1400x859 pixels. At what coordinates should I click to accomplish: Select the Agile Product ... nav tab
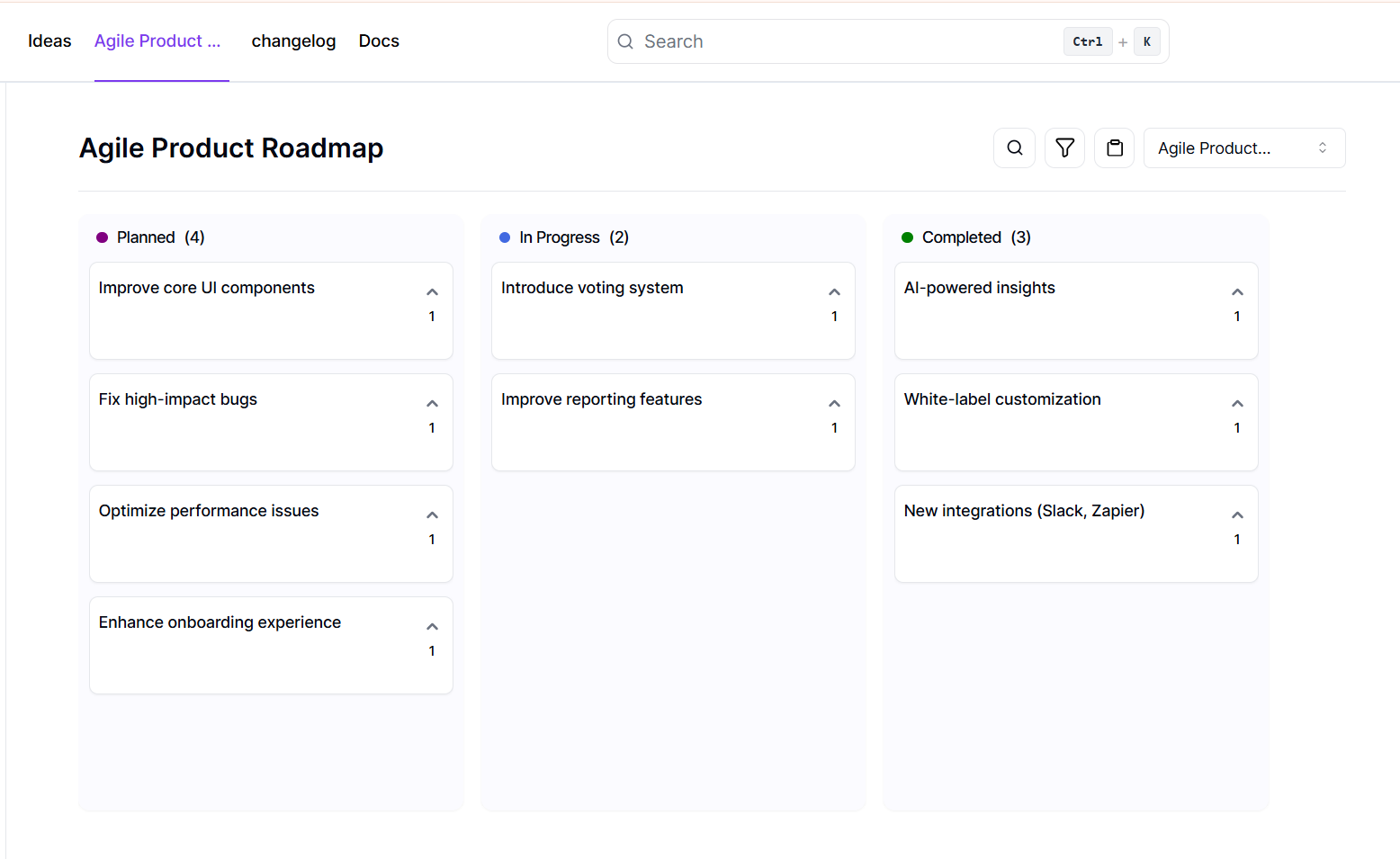157,41
